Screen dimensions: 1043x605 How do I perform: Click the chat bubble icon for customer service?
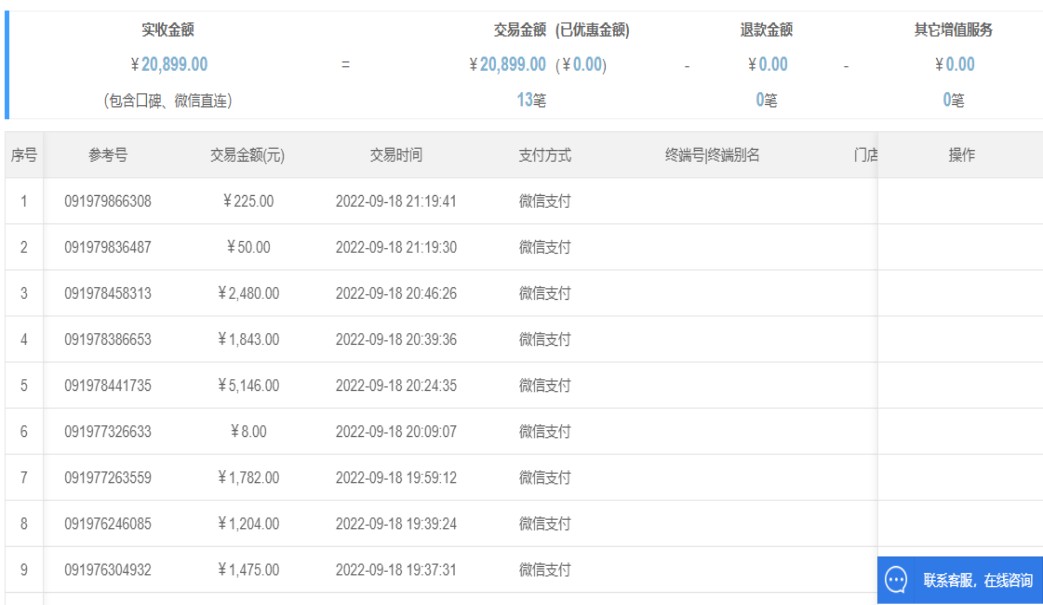(x=897, y=580)
